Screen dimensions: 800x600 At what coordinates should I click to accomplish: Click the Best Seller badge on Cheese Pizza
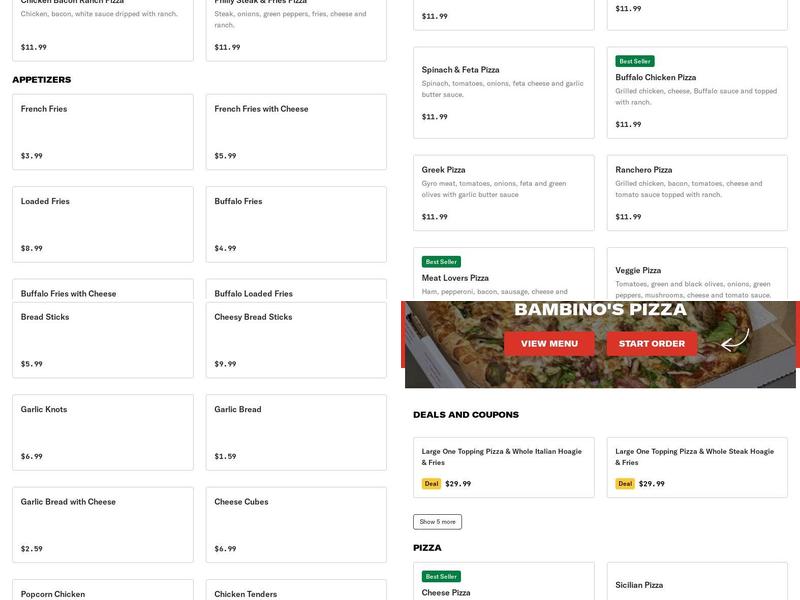441,576
